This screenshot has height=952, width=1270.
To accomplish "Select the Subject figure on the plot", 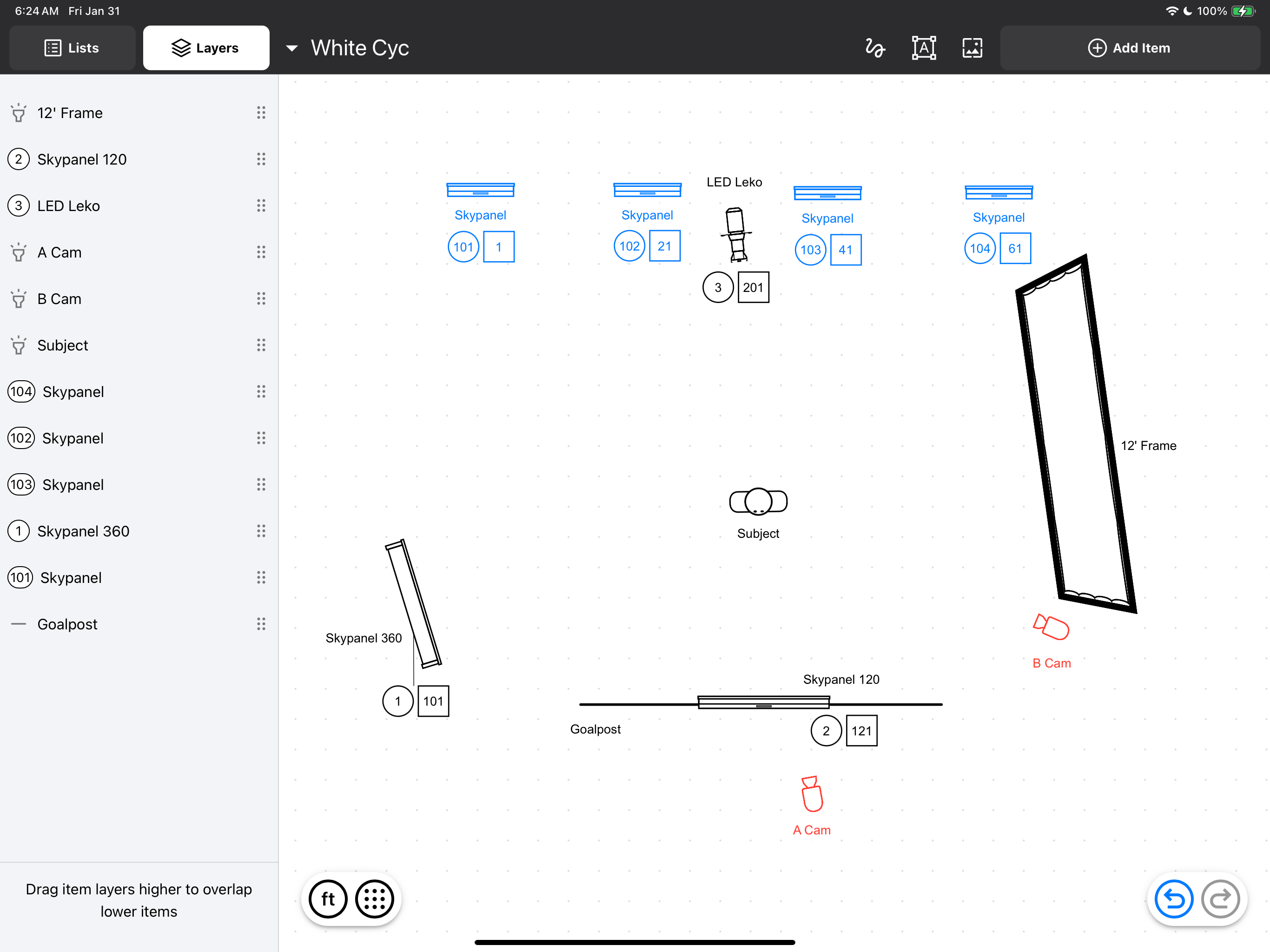I will point(758,501).
